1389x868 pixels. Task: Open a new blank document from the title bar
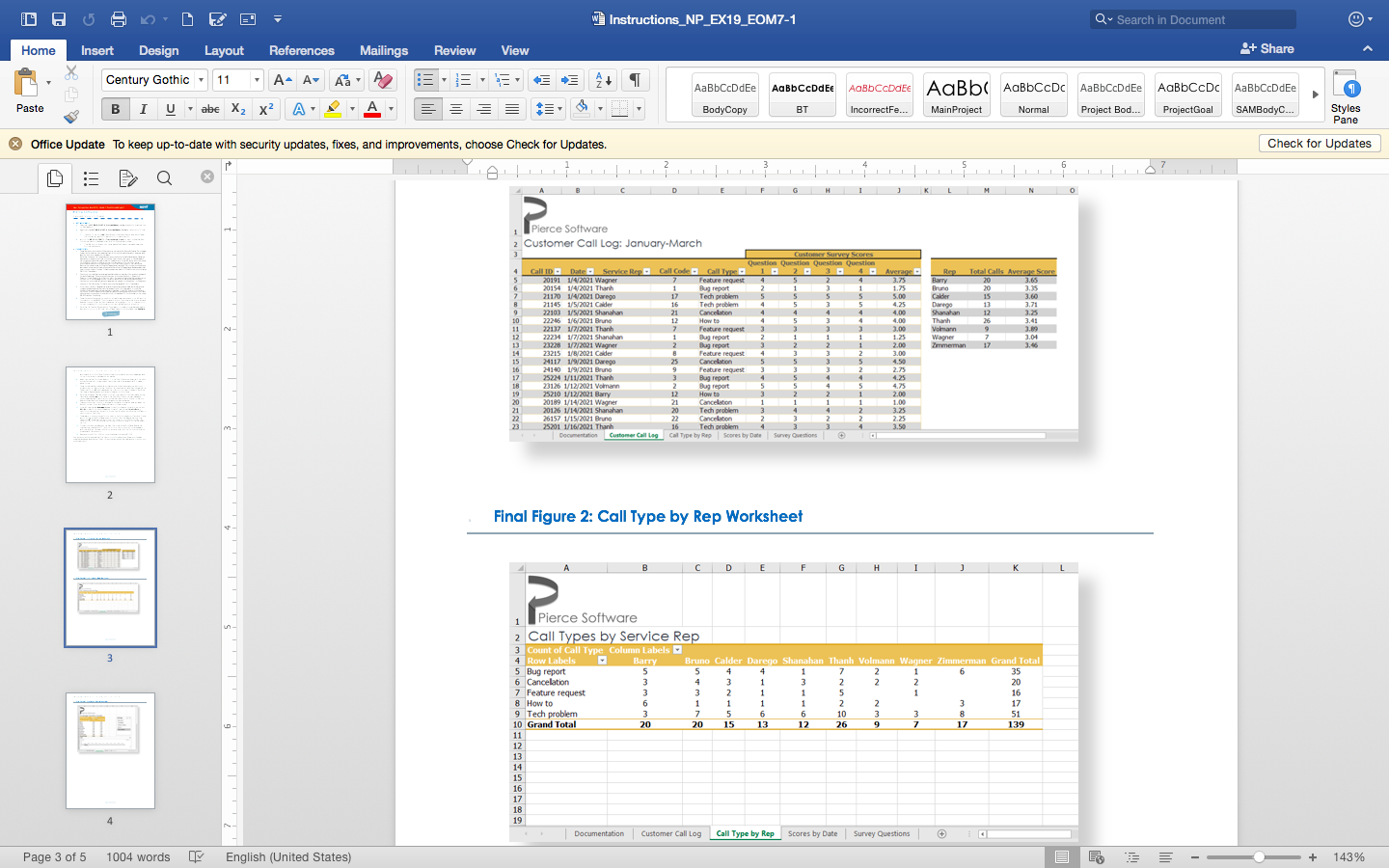point(188,19)
